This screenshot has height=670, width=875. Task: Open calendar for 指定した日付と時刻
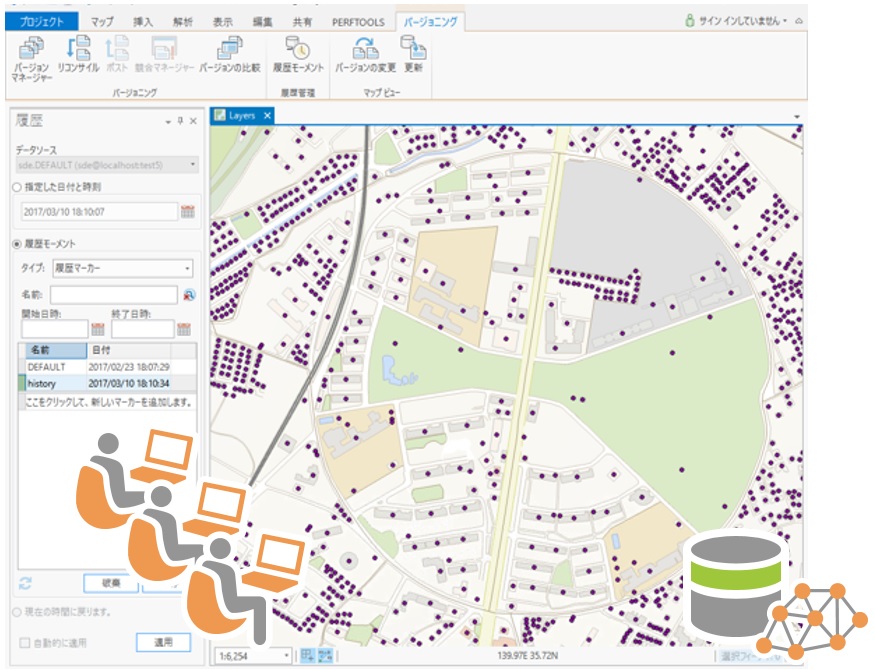point(188,211)
